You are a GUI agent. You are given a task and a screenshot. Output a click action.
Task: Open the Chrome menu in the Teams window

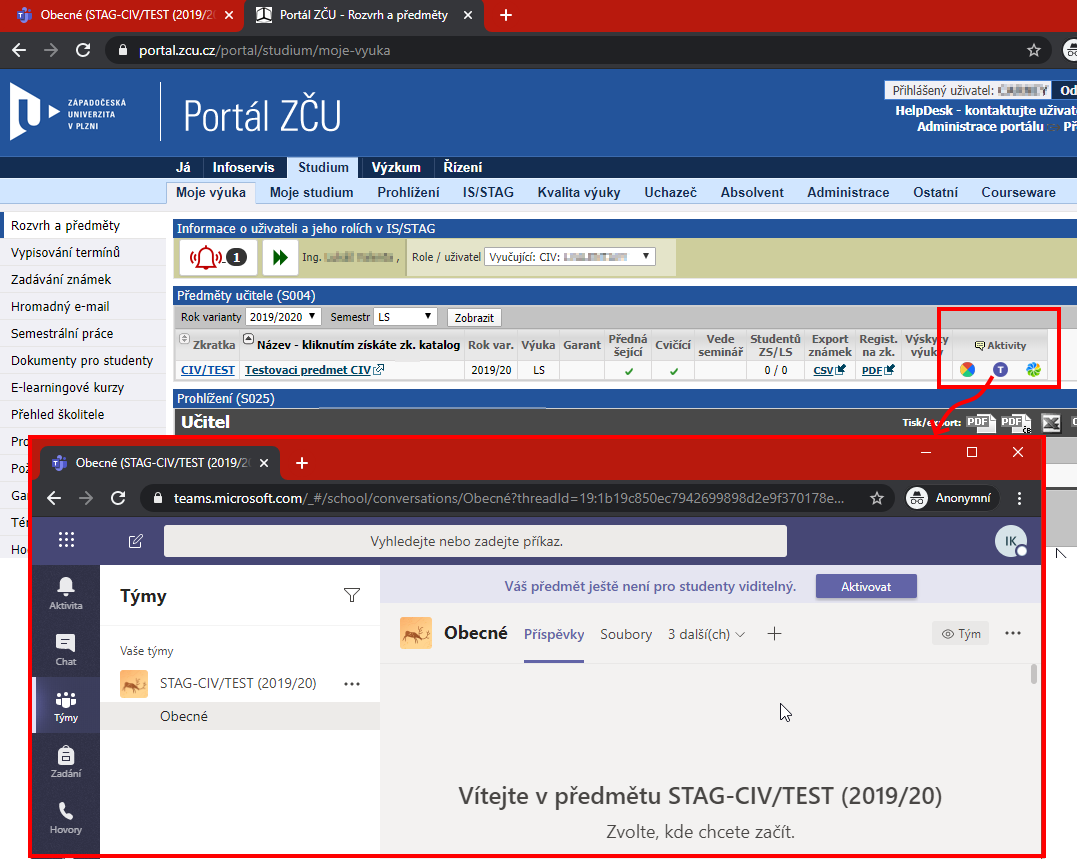pyautogui.click(x=1019, y=498)
